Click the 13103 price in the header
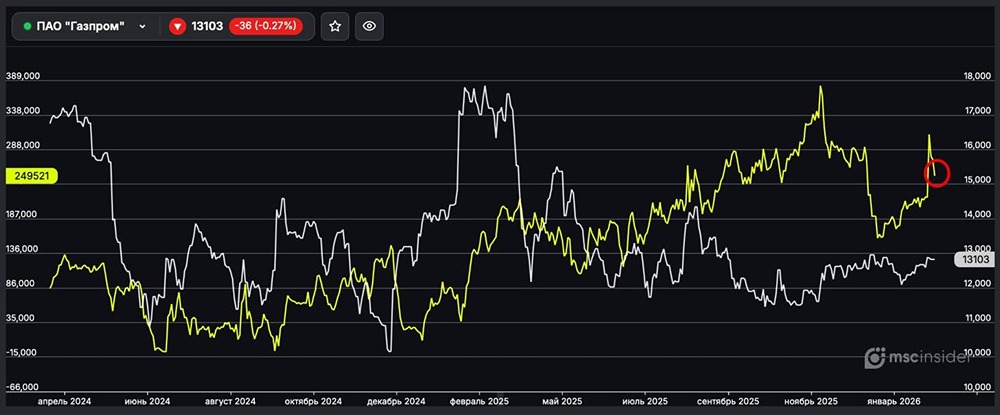 (x=207, y=26)
